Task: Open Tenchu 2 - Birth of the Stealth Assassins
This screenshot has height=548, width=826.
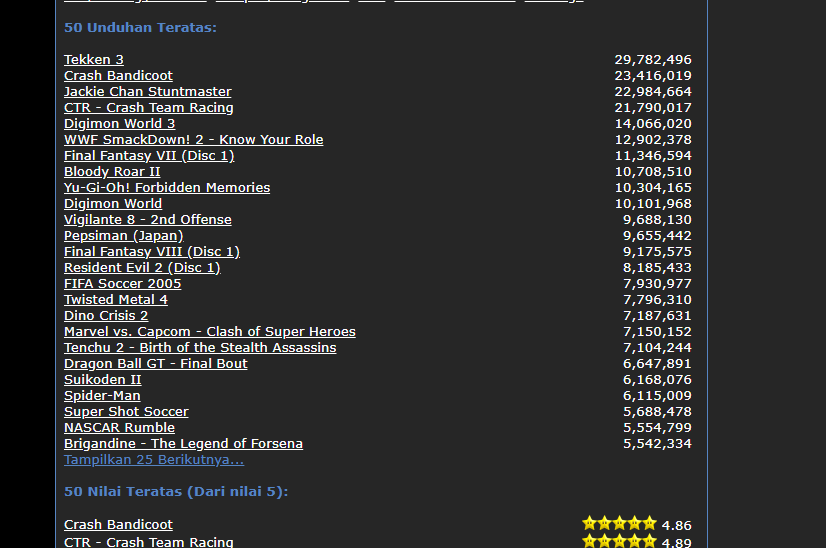Action: tap(200, 347)
